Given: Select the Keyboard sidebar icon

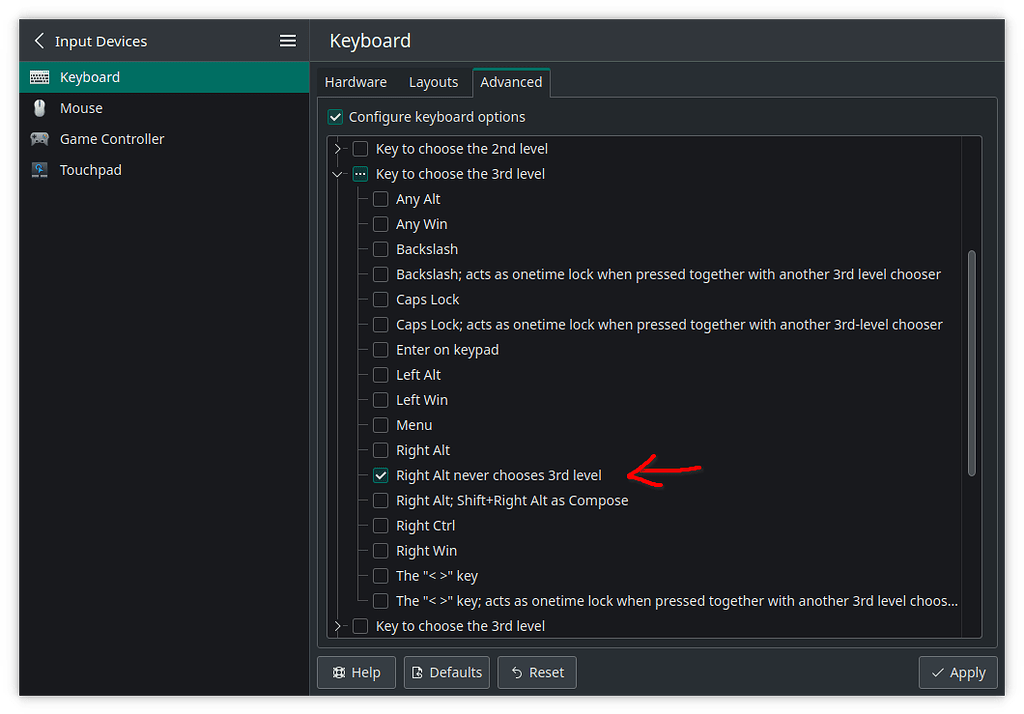Looking at the screenshot, I should (x=40, y=76).
